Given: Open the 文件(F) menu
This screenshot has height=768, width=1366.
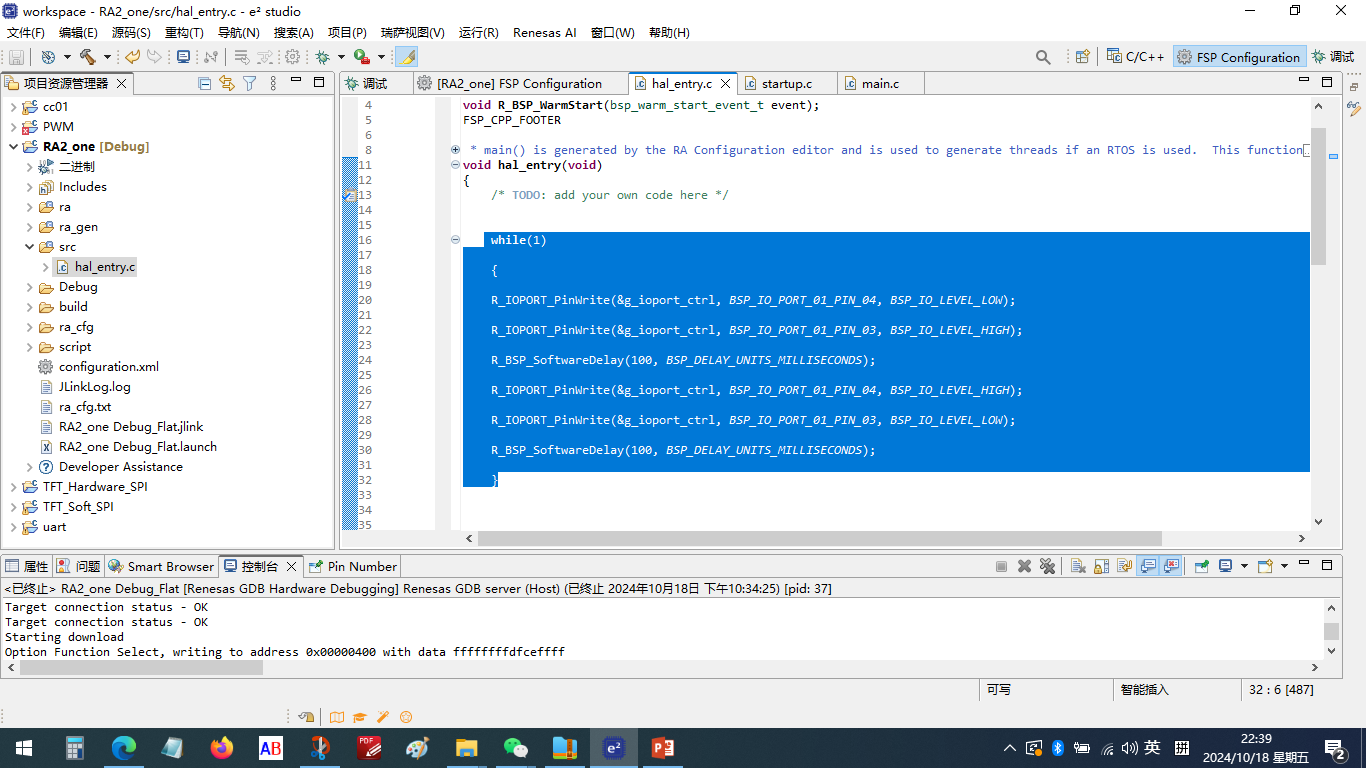Looking at the screenshot, I should point(26,32).
